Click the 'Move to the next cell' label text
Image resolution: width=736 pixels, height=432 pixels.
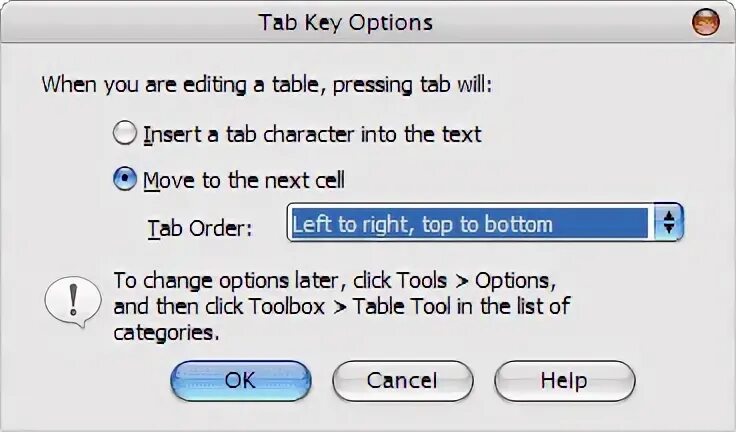coord(244,180)
